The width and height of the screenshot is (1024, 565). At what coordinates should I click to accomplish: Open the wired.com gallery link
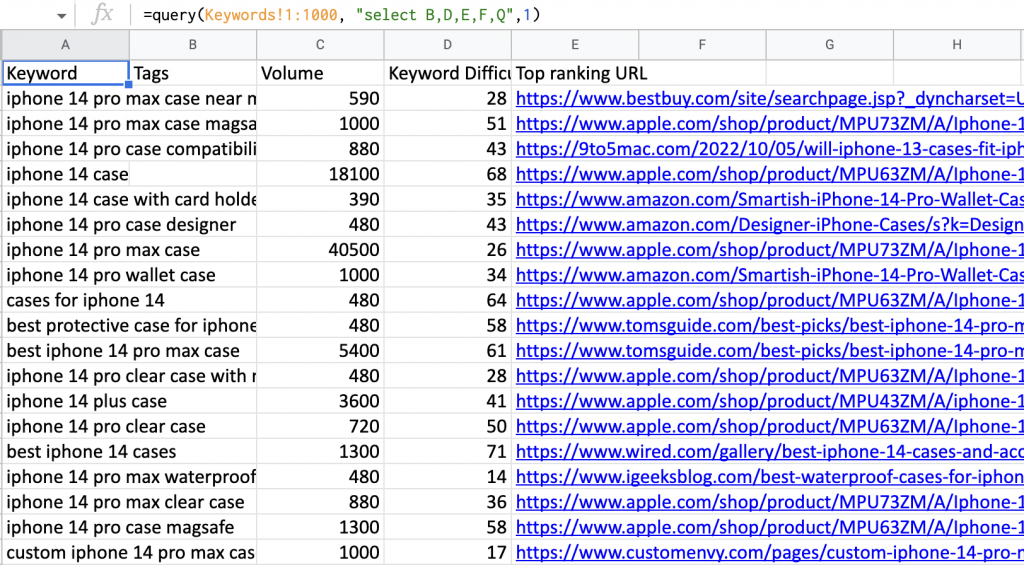pos(769,451)
